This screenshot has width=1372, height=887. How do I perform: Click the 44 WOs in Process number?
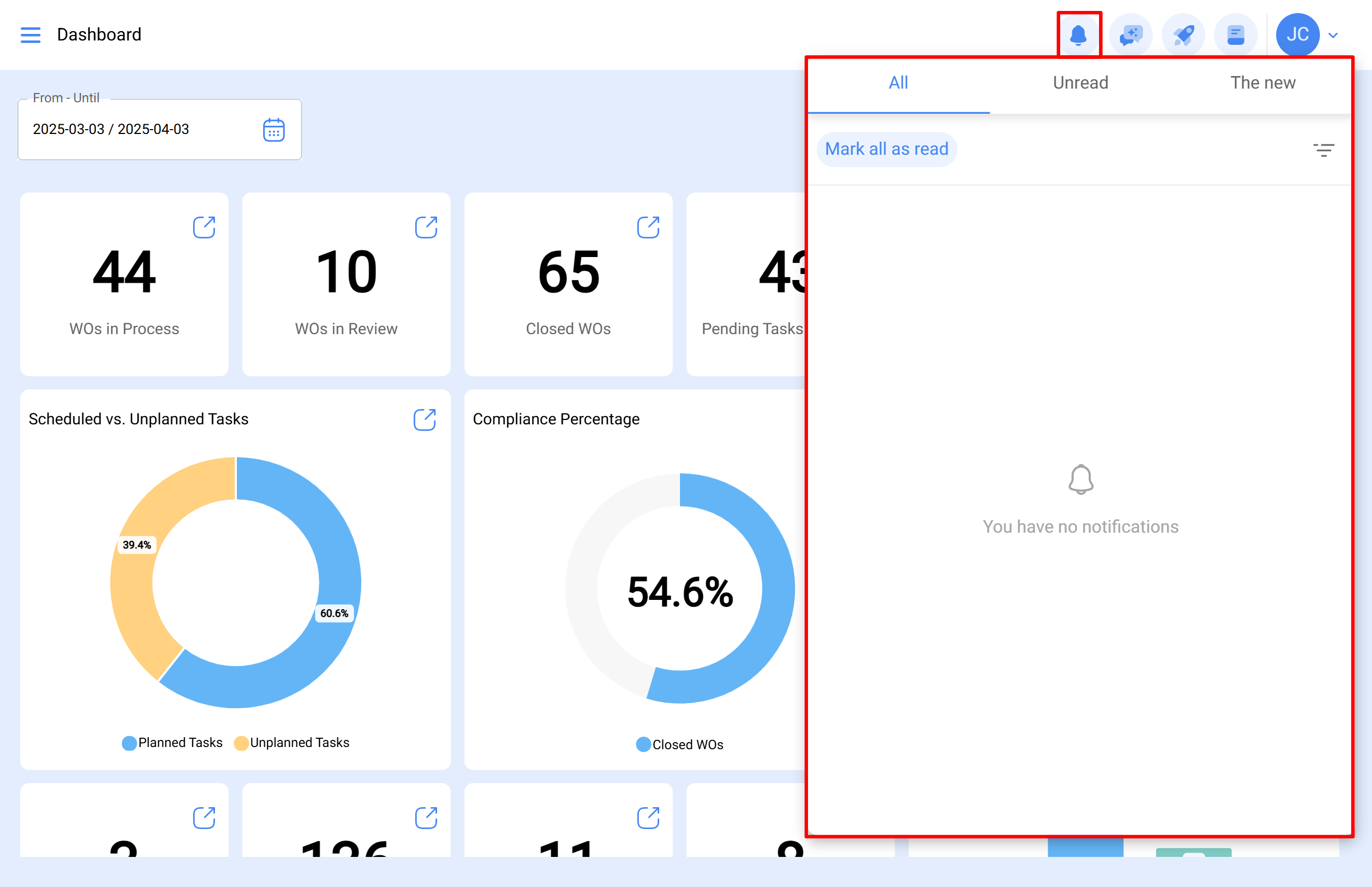[x=124, y=272]
